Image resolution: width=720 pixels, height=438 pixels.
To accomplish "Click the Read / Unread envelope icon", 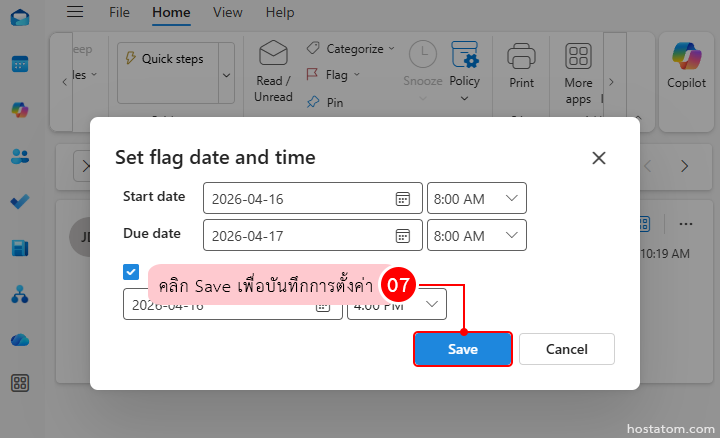I will point(273,53).
